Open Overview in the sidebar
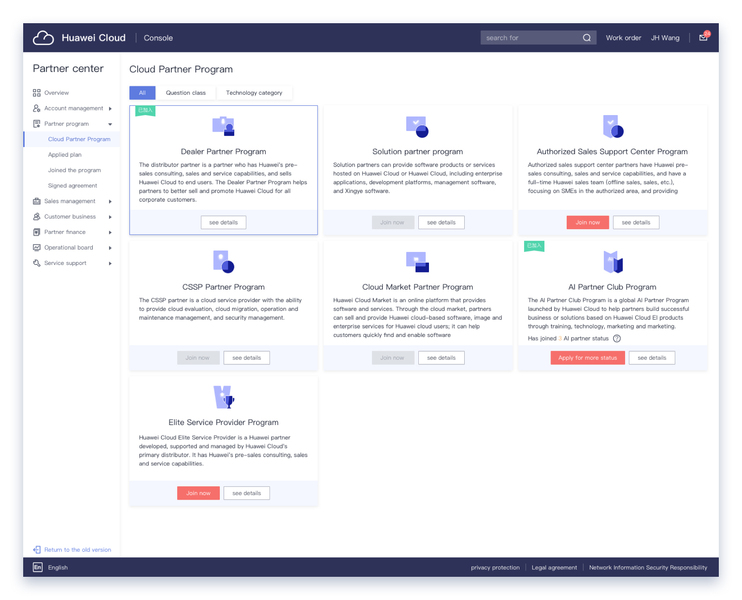The width and height of the screenshot is (742, 600). click(x=56, y=93)
